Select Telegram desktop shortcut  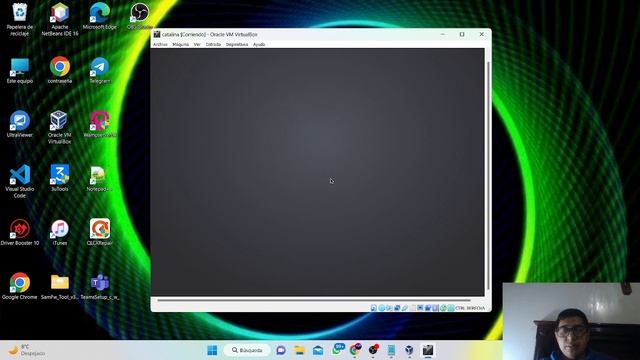(x=100, y=71)
